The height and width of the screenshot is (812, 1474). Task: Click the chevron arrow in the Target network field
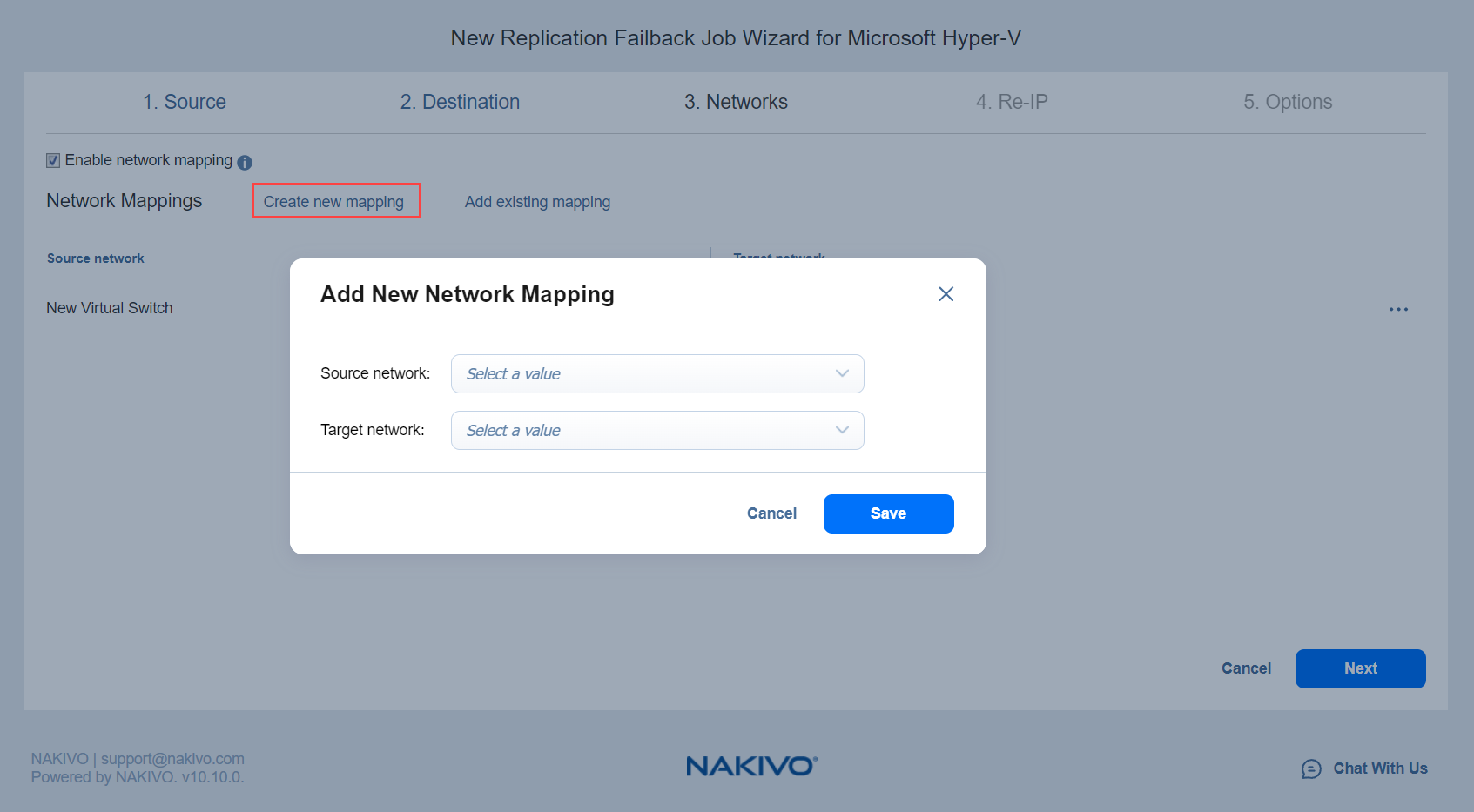click(842, 431)
